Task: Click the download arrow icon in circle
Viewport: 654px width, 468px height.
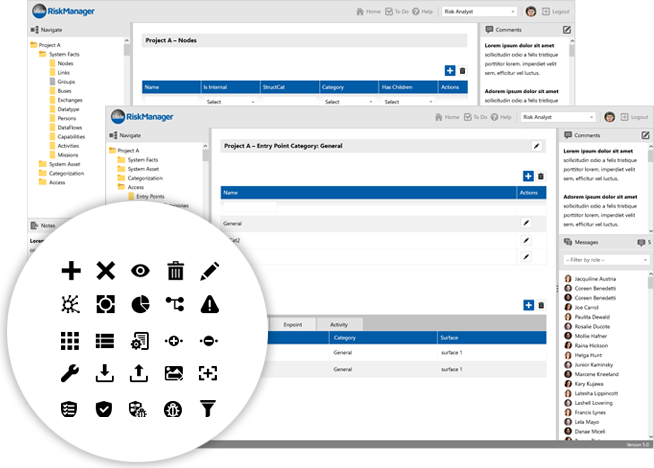Action: [x=104, y=373]
